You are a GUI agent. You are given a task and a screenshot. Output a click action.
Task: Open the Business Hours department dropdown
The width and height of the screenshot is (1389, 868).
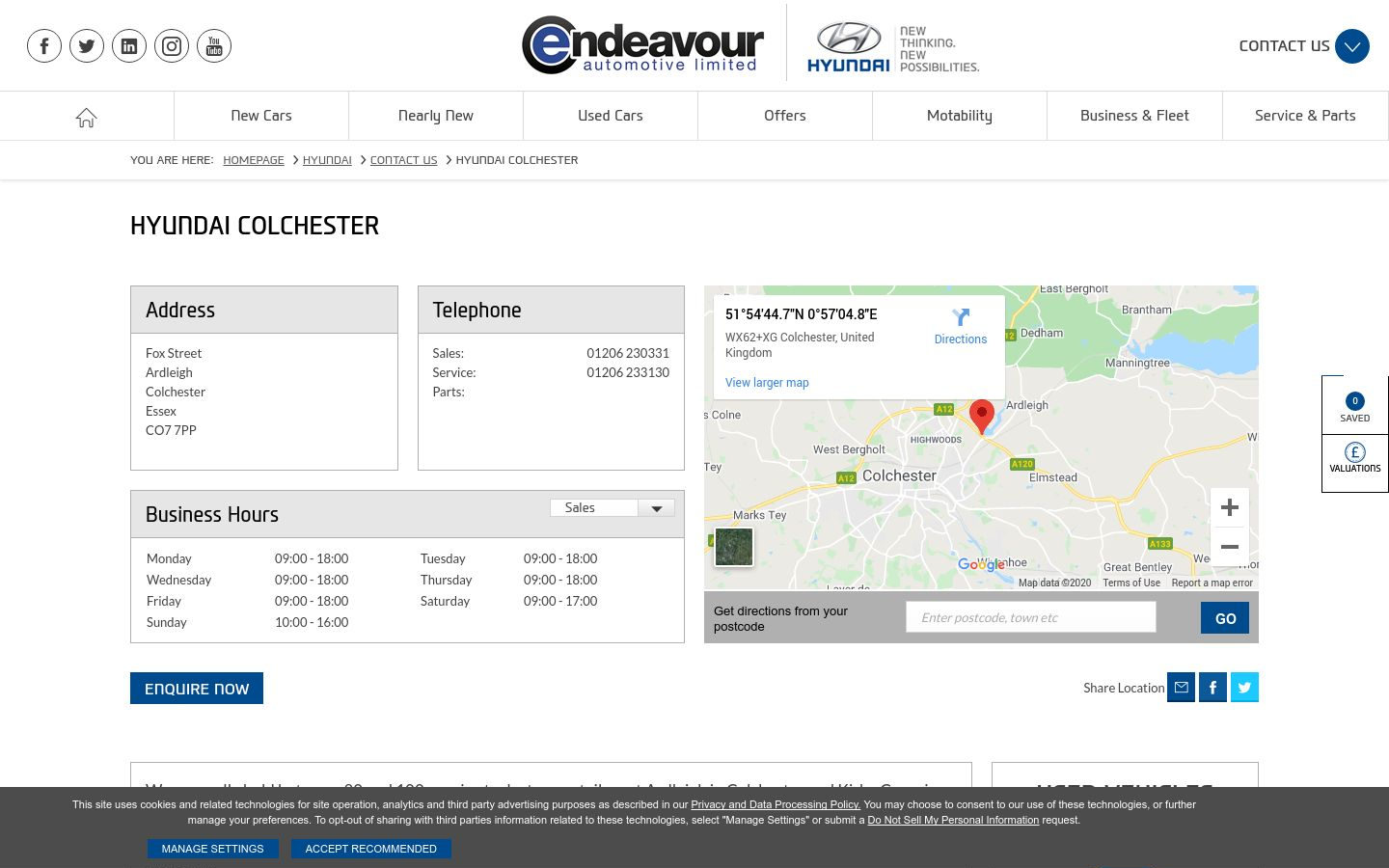pos(613,508)
